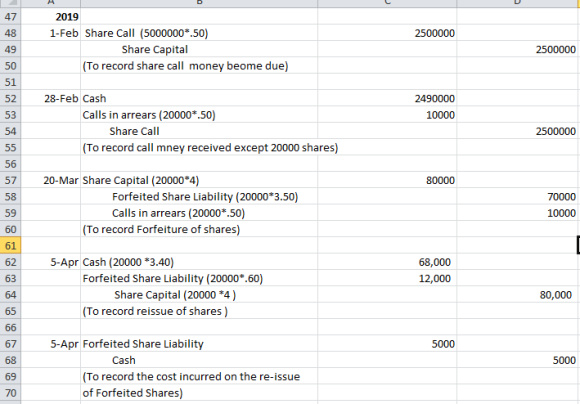580x404 pixels.
Task: Click the 20-Mar date cell
Action: (x=51, y=180)
